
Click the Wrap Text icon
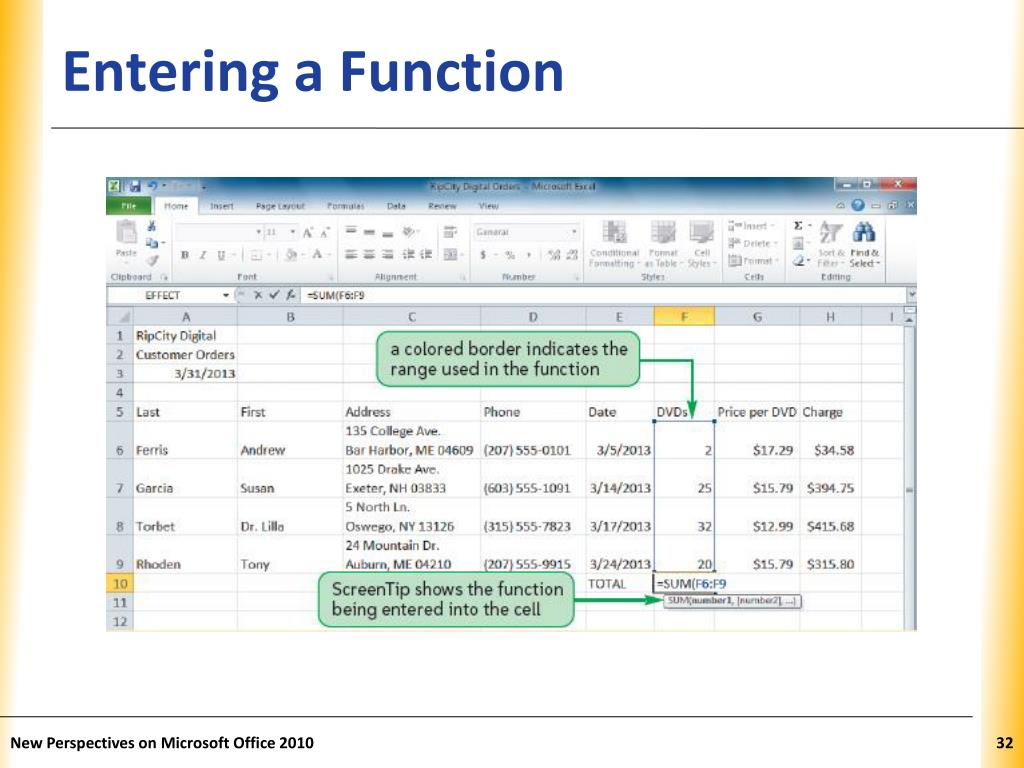(x=449, y=232)
